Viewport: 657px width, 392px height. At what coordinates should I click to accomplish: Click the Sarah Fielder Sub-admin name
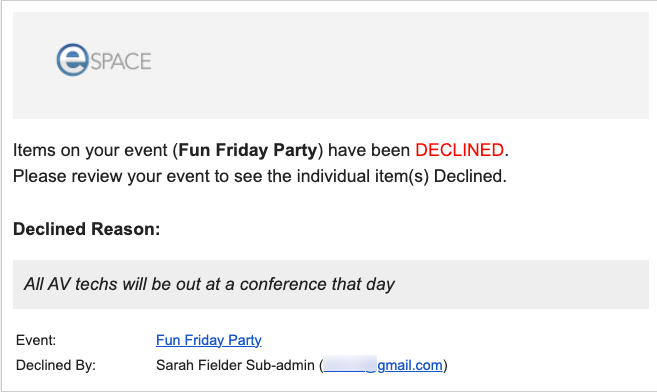pyautogui.click(x=235, y=365)
